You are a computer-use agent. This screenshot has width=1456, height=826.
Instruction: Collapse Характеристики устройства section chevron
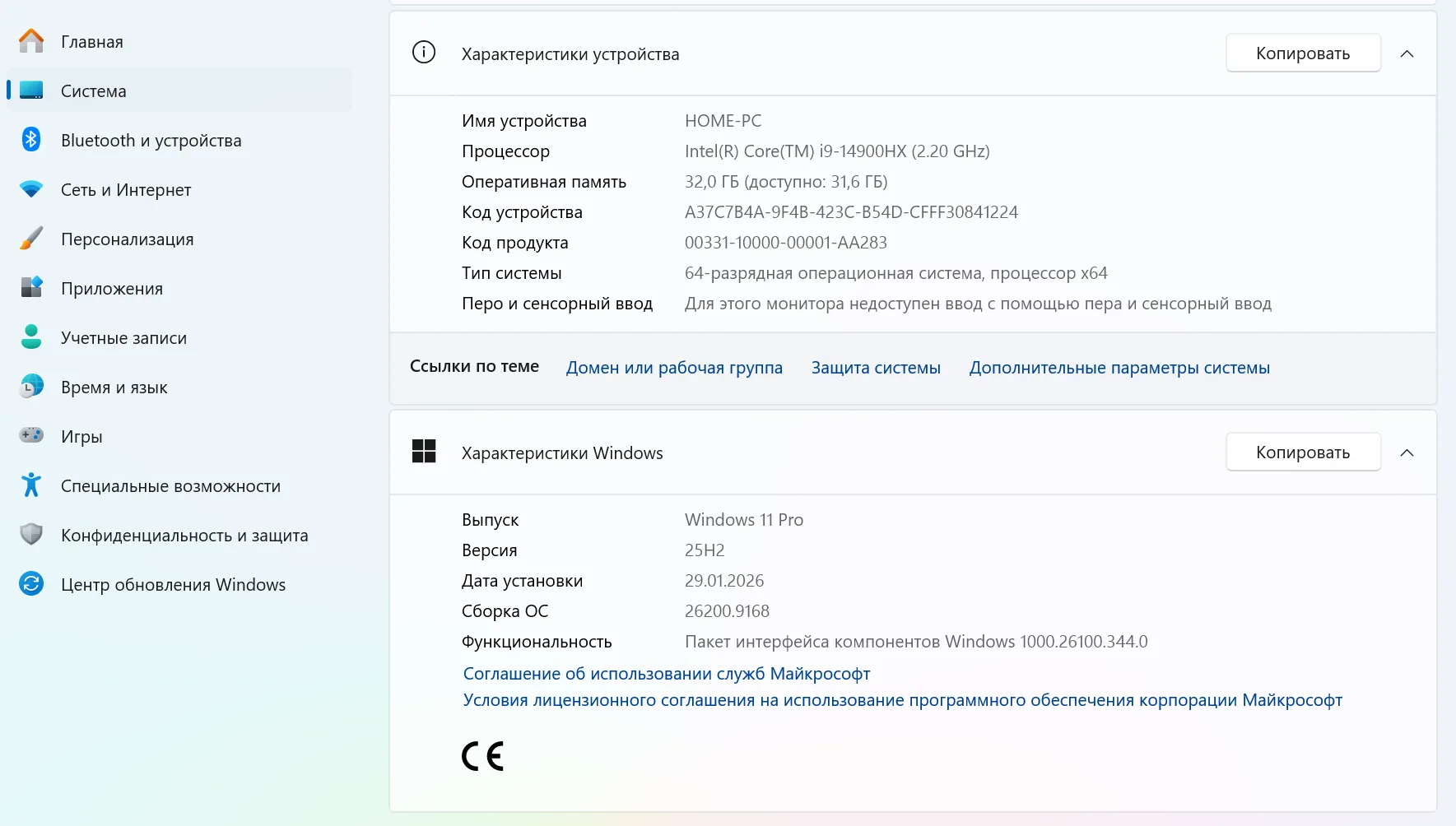(x=1407, y=53)
